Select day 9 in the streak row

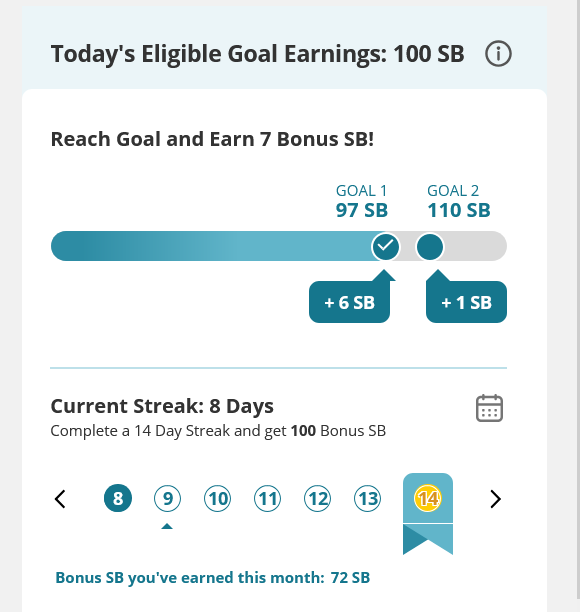click(x=167, y=498)
